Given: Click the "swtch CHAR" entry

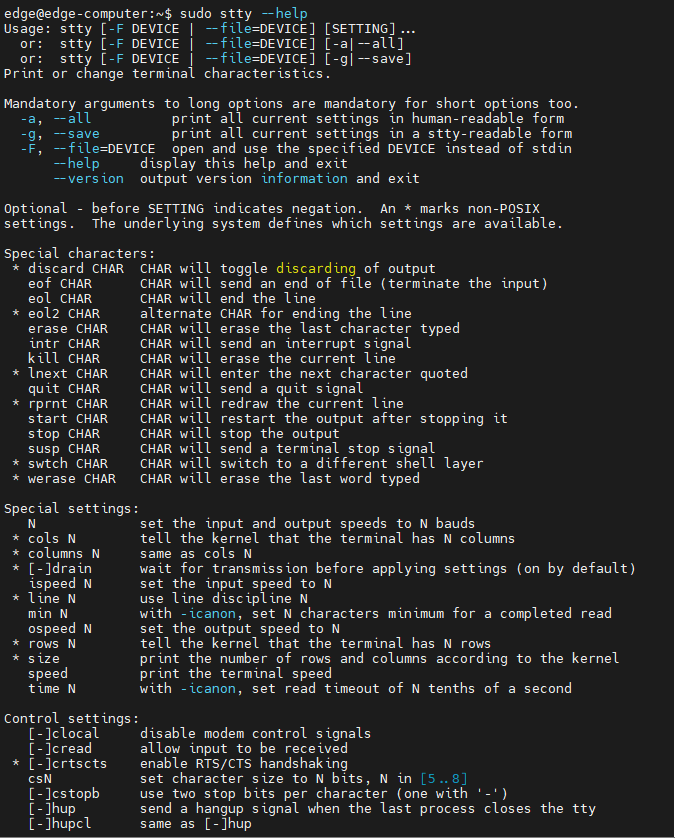Looking at the screenshot, I should 68,463.
